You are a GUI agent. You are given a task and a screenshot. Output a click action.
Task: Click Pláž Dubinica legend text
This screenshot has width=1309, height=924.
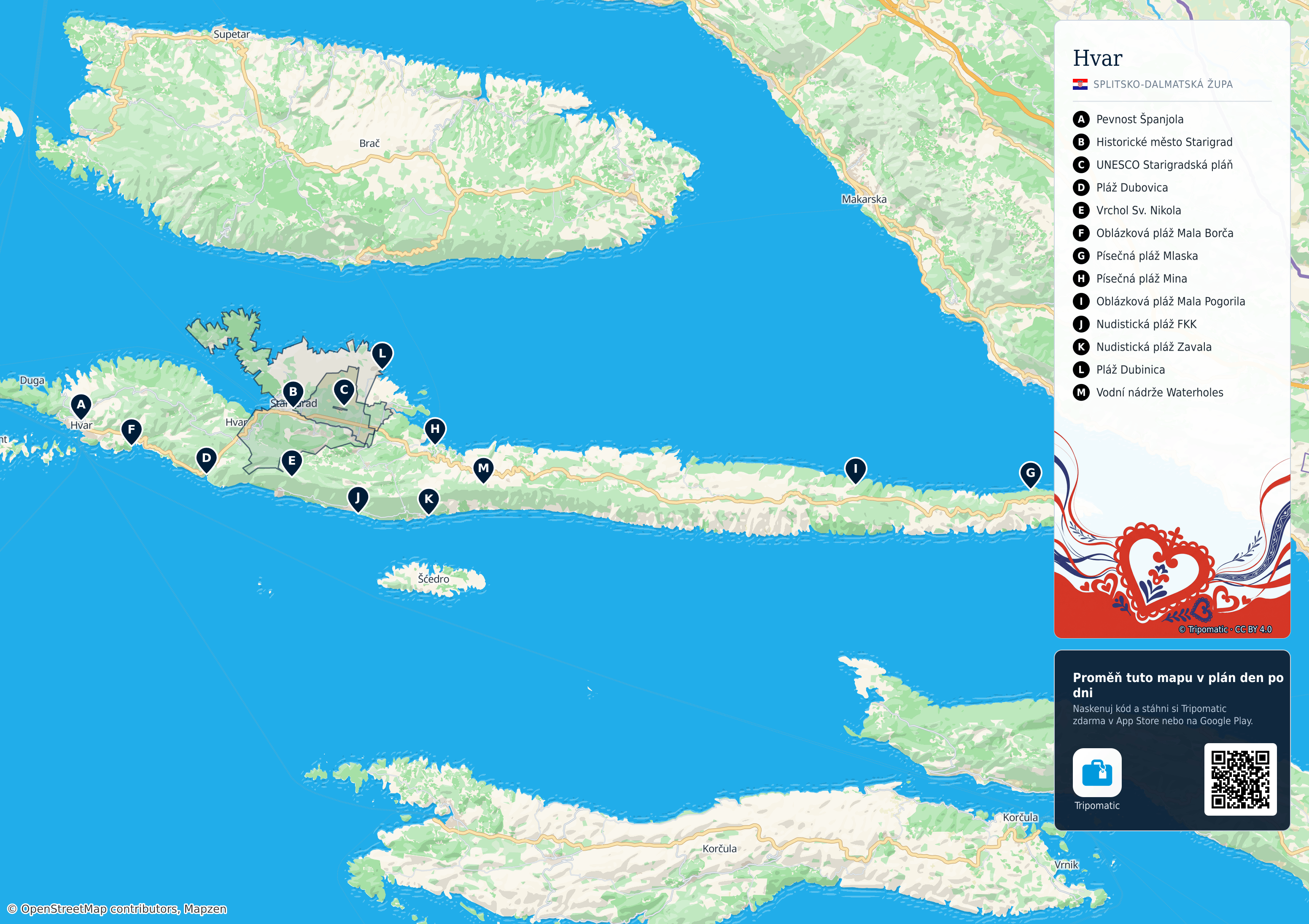1131,370
